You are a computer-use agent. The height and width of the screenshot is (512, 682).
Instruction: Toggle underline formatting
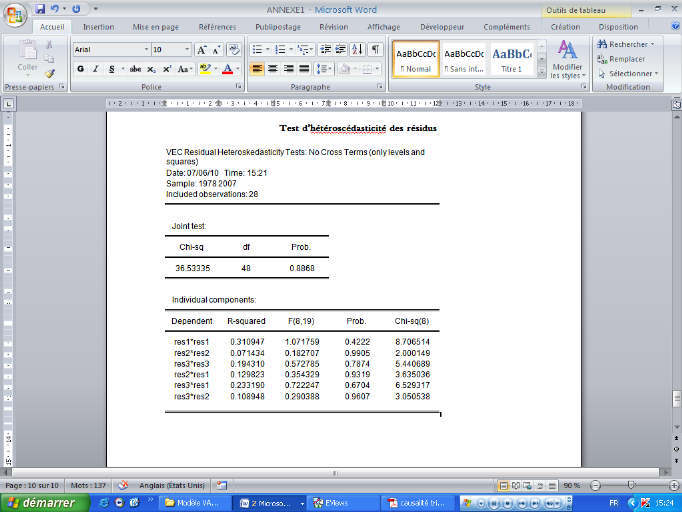[108, 69]
